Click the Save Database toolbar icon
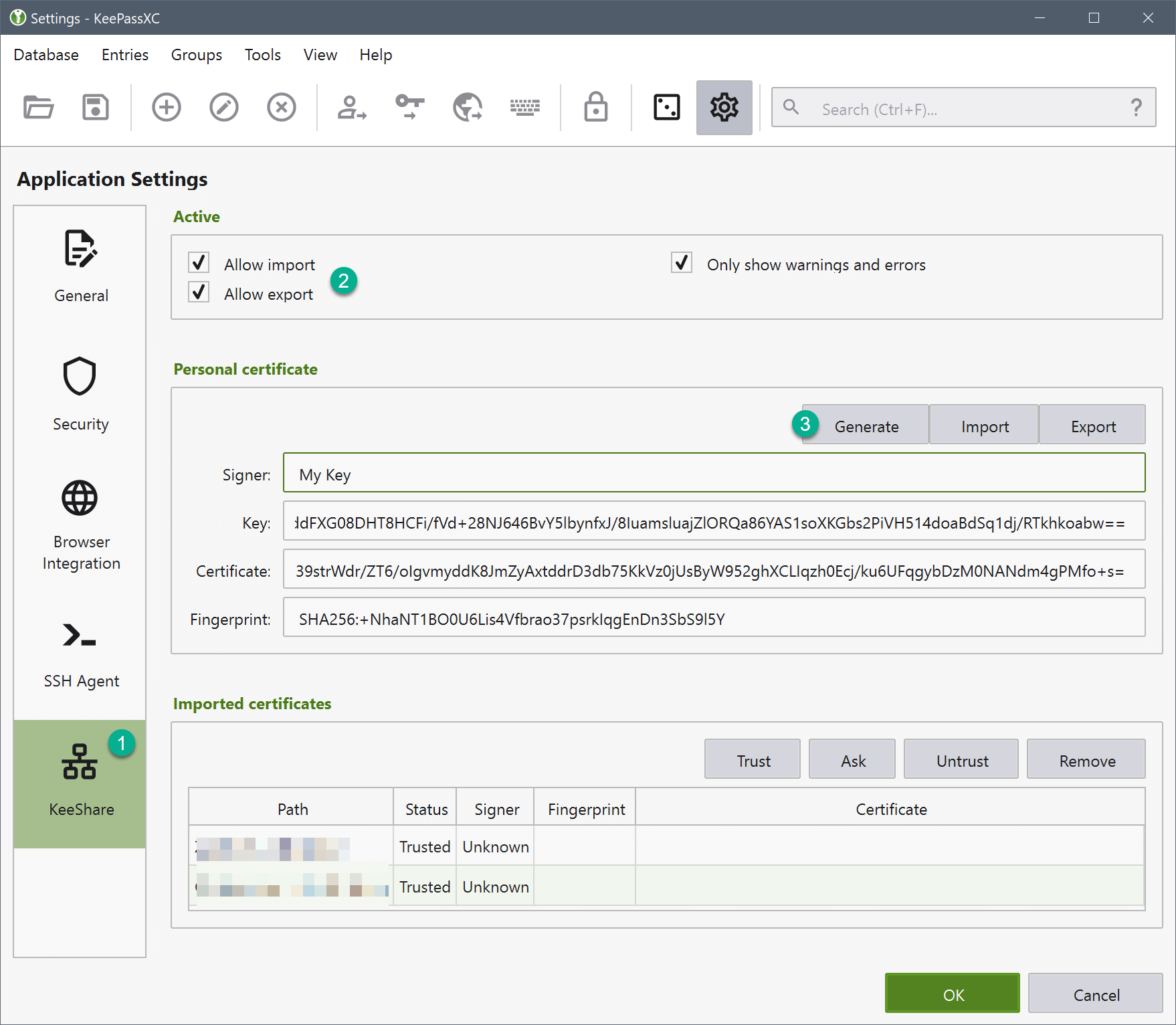 [x=96, y=107]
